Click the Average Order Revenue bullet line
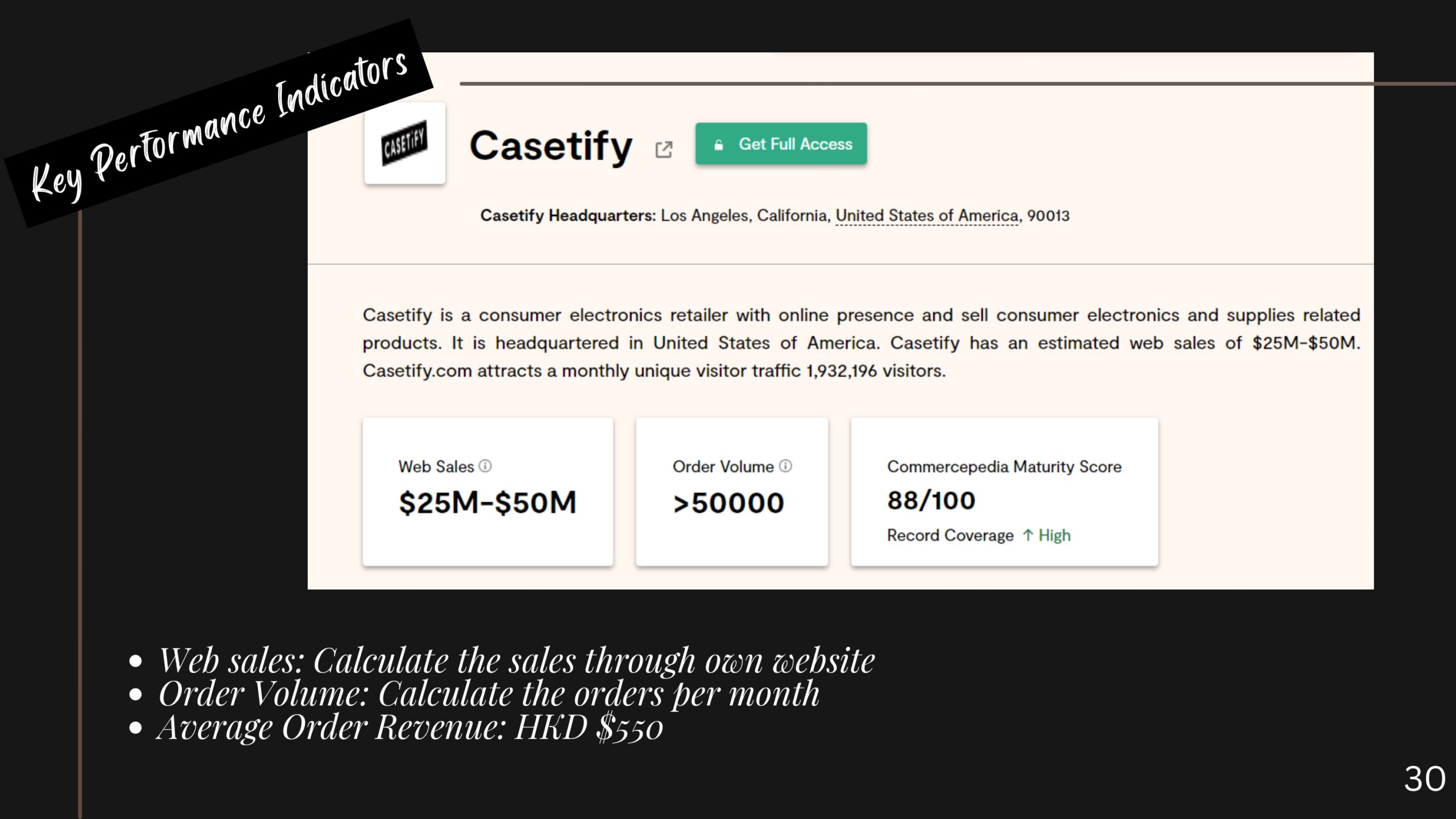Image resolution: width=1456 pixels, height=819 pixels. (409, 727)
